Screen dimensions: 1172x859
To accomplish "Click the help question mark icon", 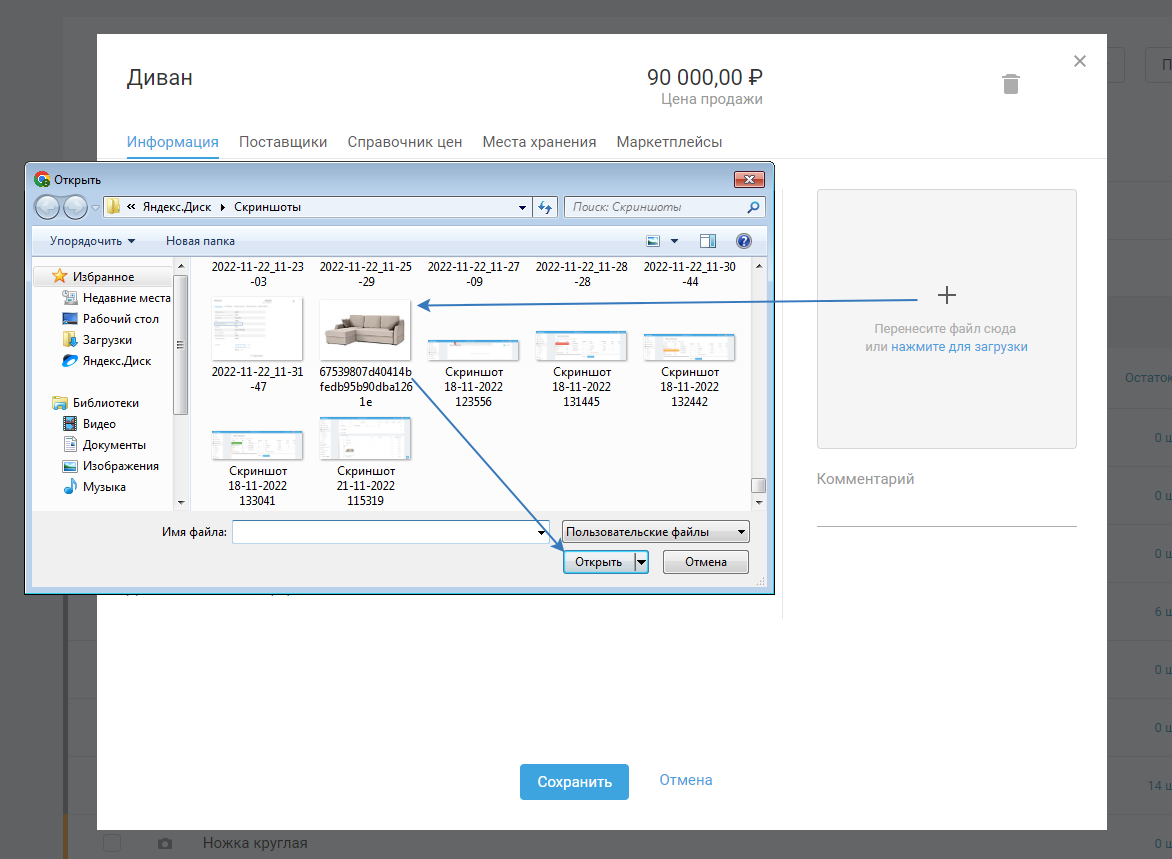I will [743, 241].
